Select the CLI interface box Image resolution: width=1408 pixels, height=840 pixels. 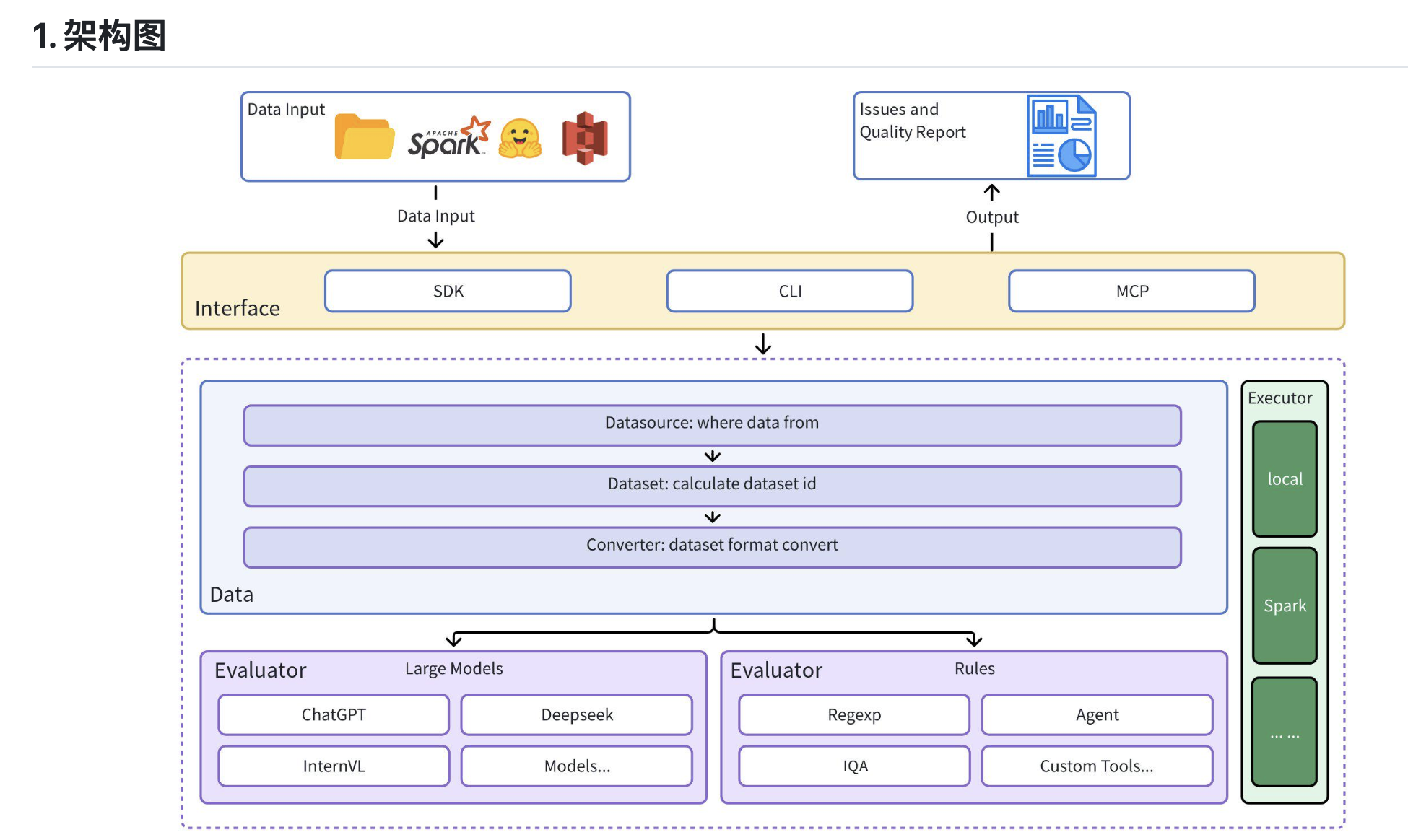(x=790, y=292)
